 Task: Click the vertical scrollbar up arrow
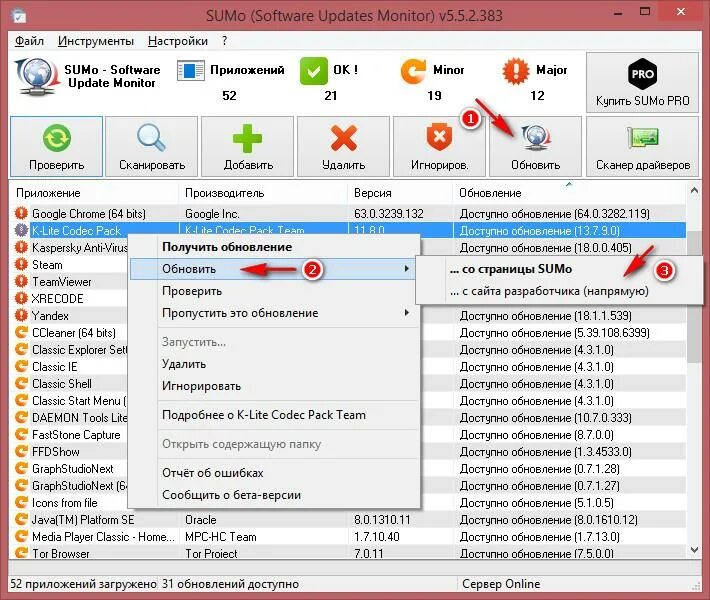tap(694, 191)
